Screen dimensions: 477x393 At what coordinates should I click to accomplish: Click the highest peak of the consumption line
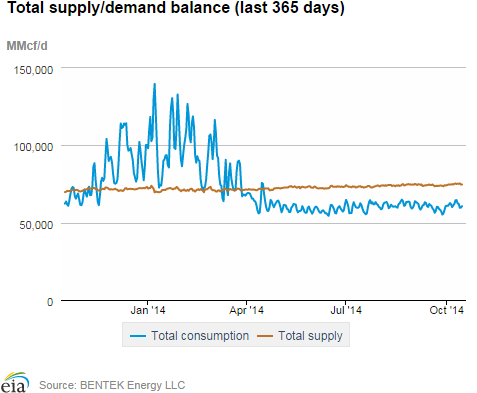pos(154,84)
